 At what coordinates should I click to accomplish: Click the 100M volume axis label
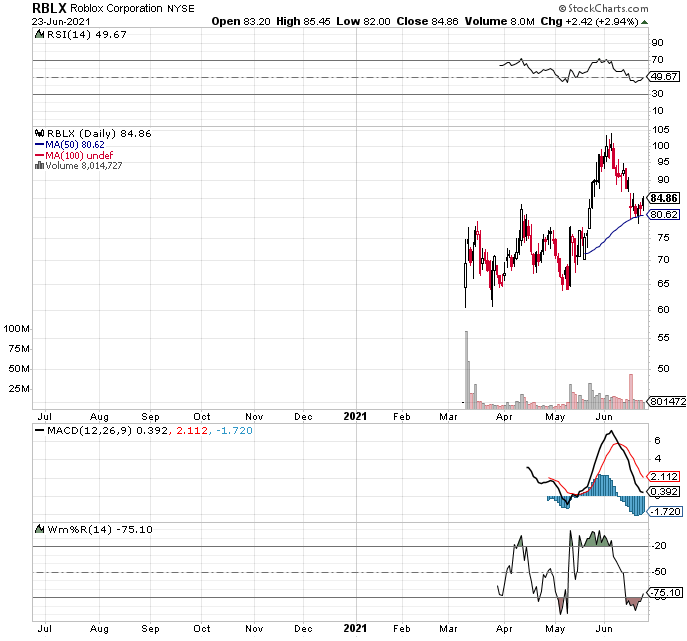tap(17, 329)
